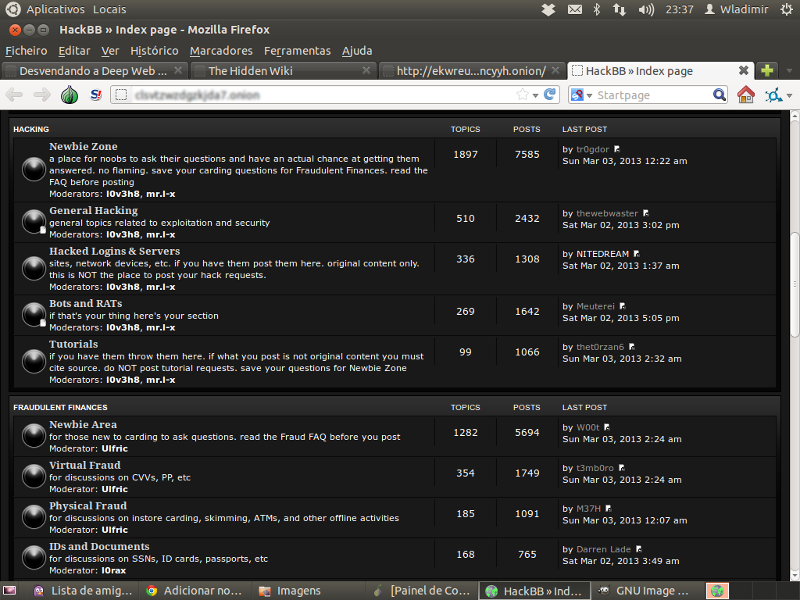
Task: Switch to the Lista de amigos taskbar window
Action: click(x=83, y=591)
